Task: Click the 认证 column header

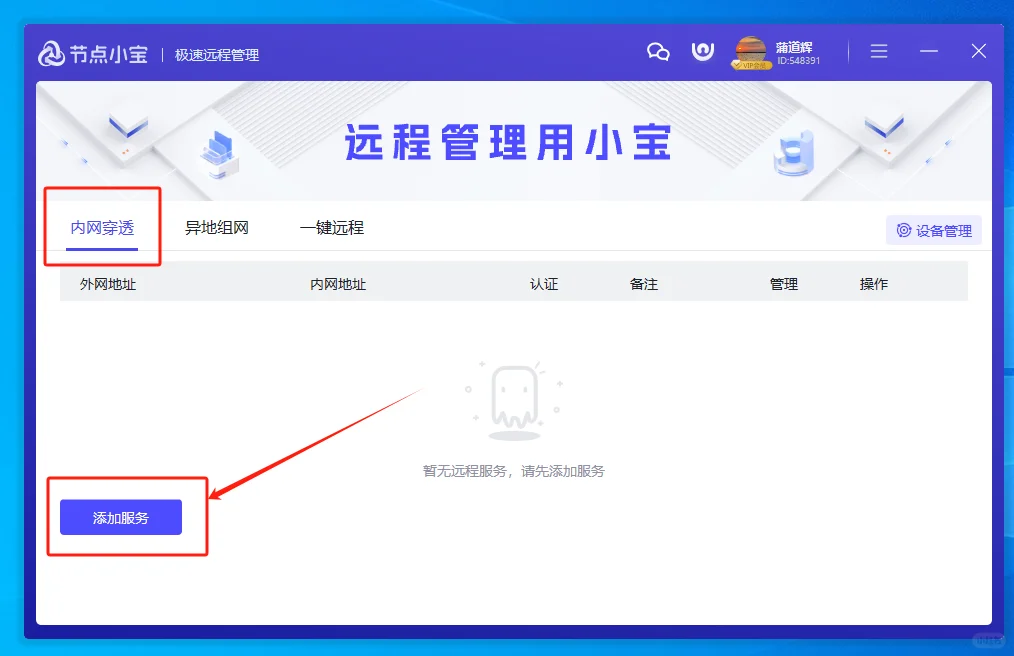Action: [x=544, y=284]
